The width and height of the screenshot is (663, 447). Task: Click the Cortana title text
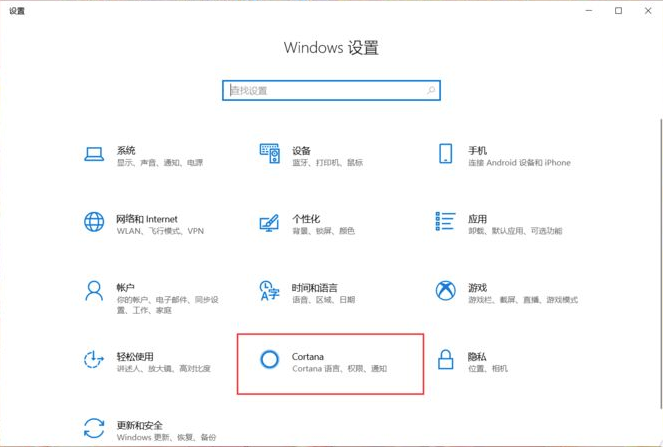308,357
